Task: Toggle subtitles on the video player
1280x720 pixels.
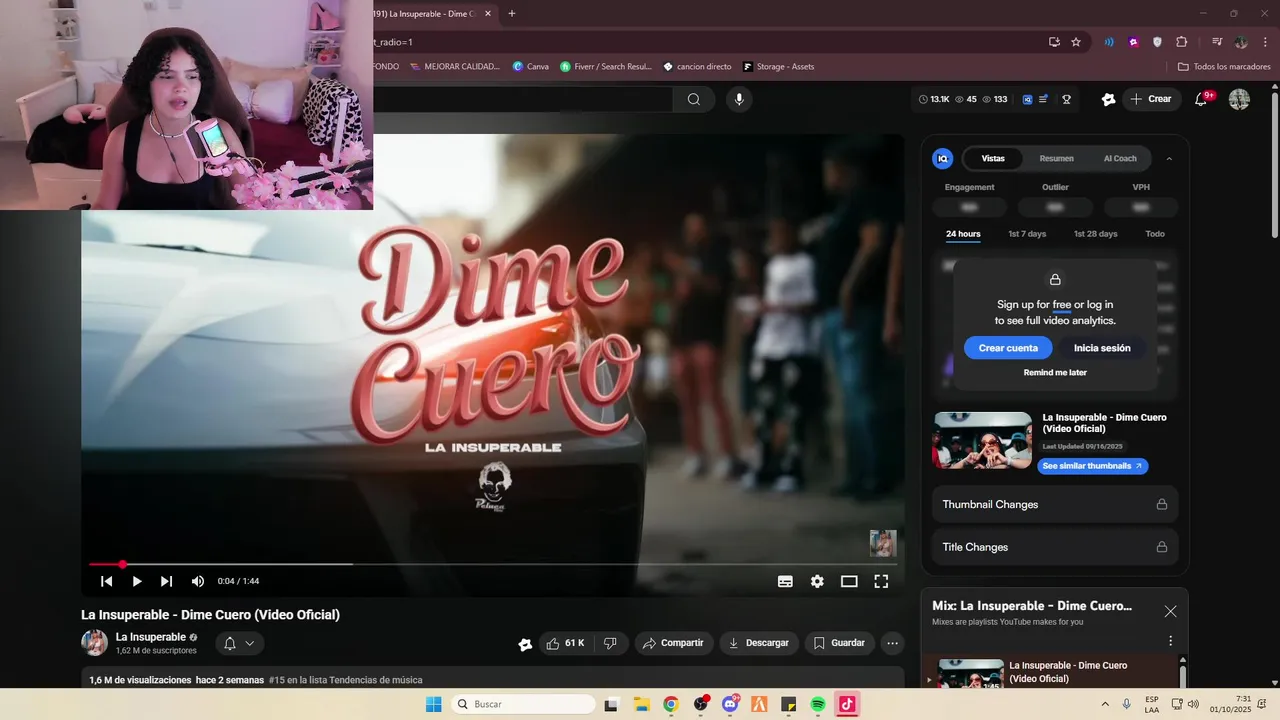Action: pos(785,581)
